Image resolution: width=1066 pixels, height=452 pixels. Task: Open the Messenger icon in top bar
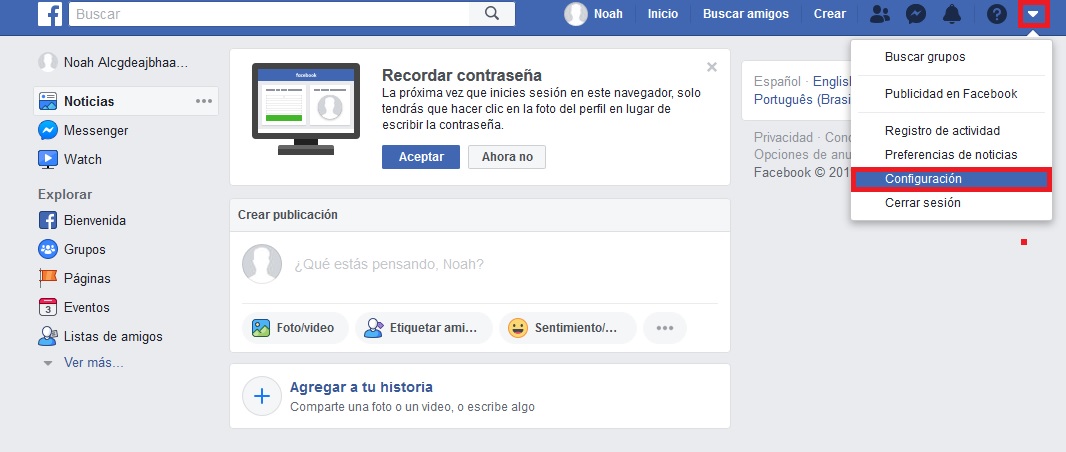[x=916, y=14]
